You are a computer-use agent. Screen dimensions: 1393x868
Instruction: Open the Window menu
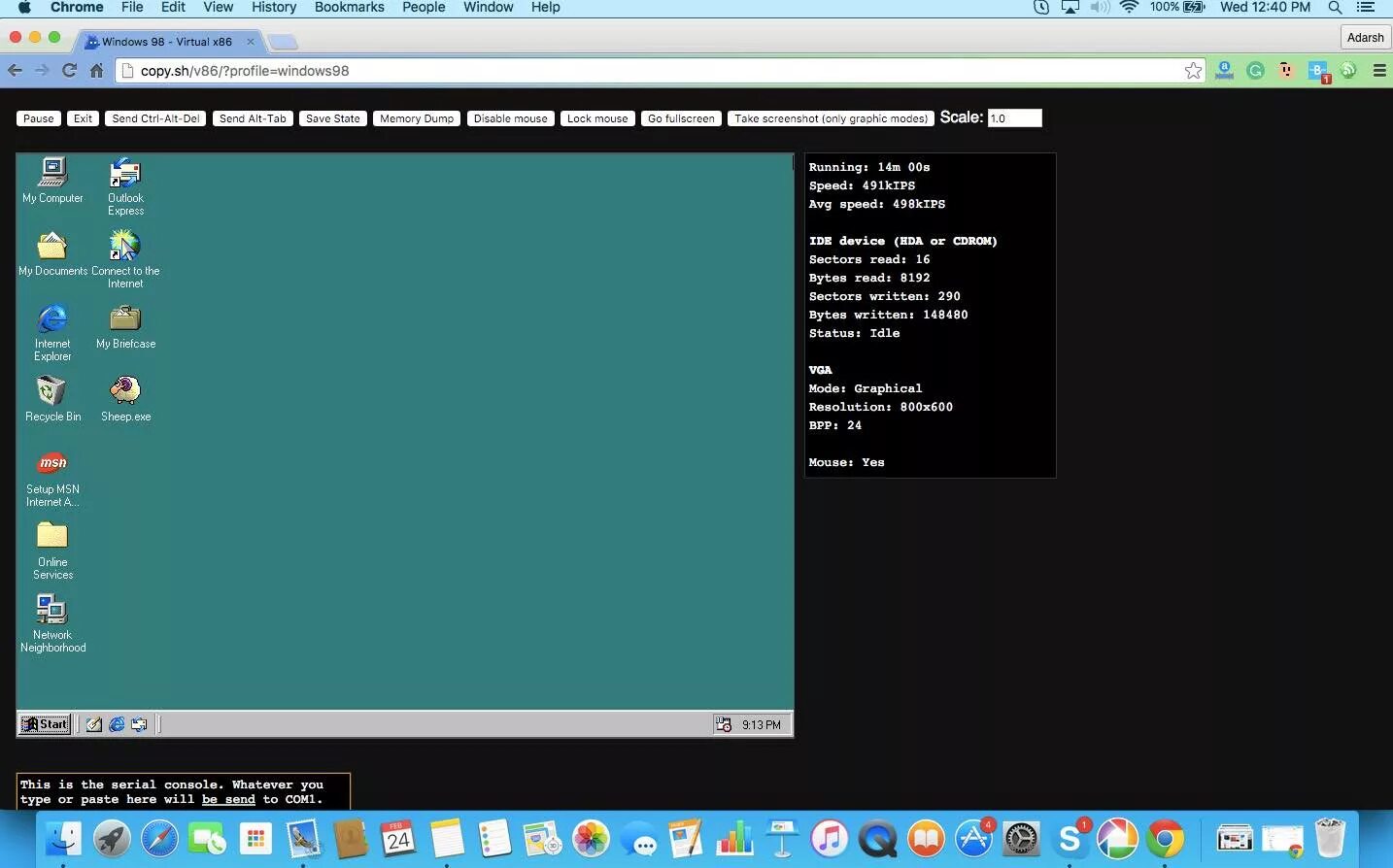(x=488, y=7)
